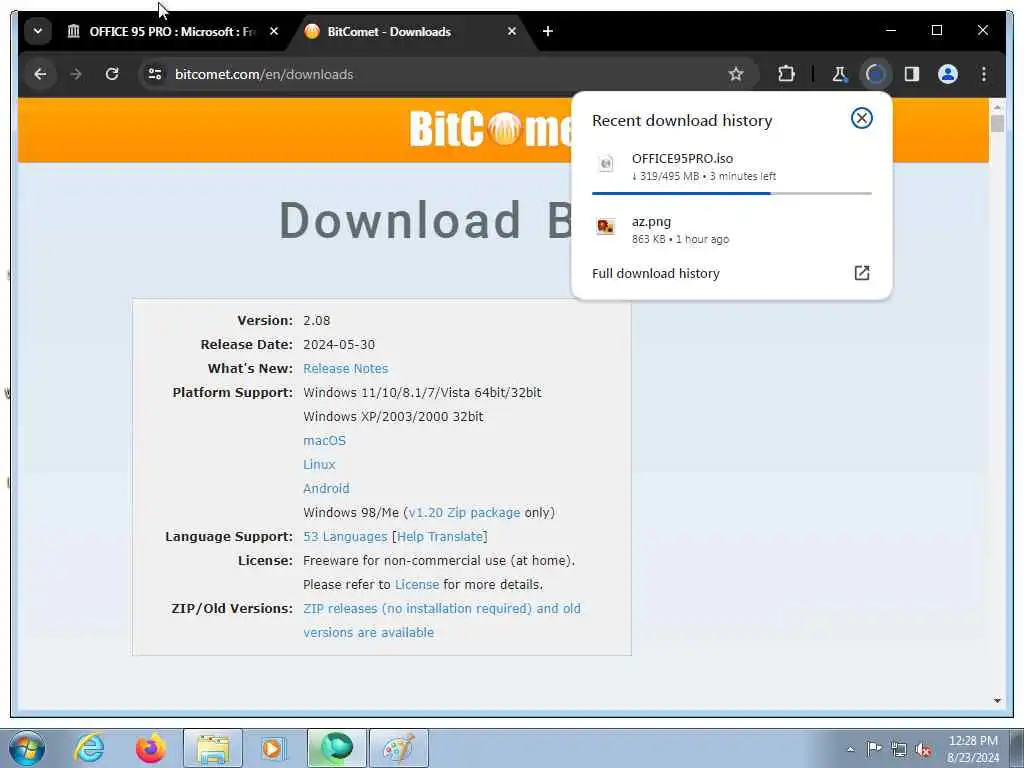Bookmark this page with the star icon
The width and height of the screenshot is (1024, 768).
[x=736, y=74]
